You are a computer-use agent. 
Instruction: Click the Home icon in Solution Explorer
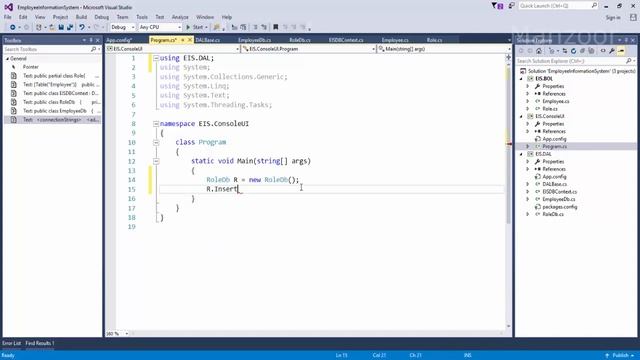(x=539, y=51)
